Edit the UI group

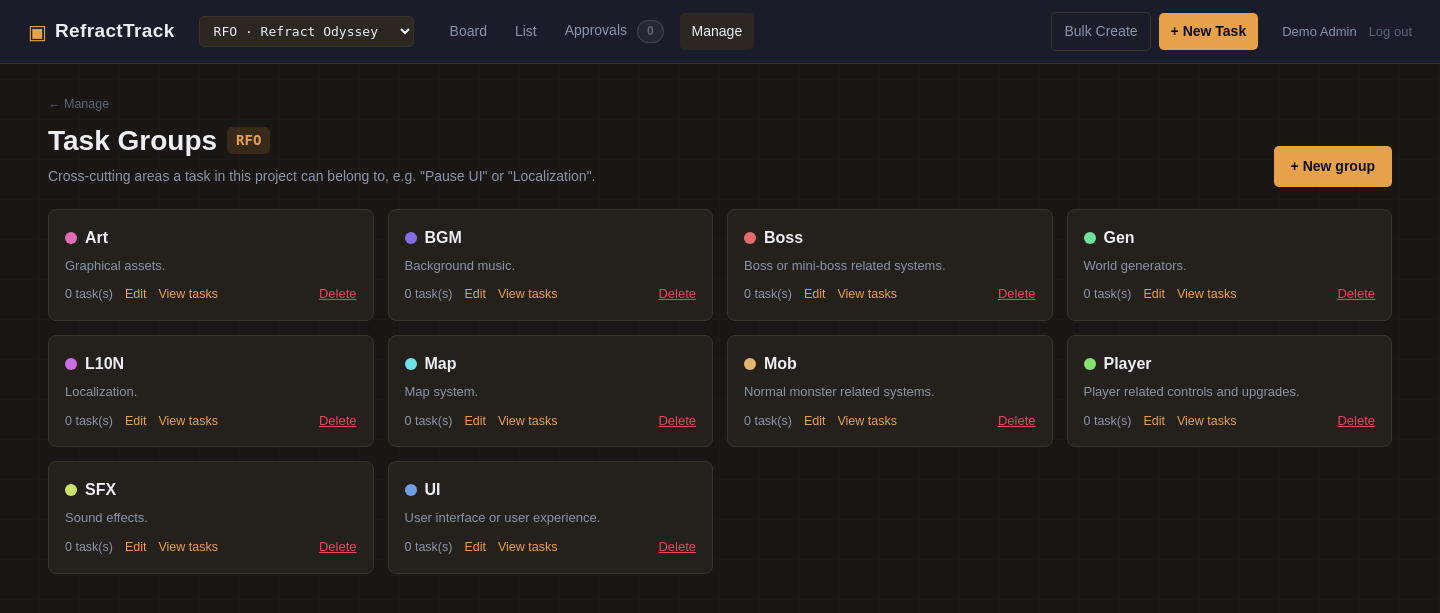(x=475, y=547)
